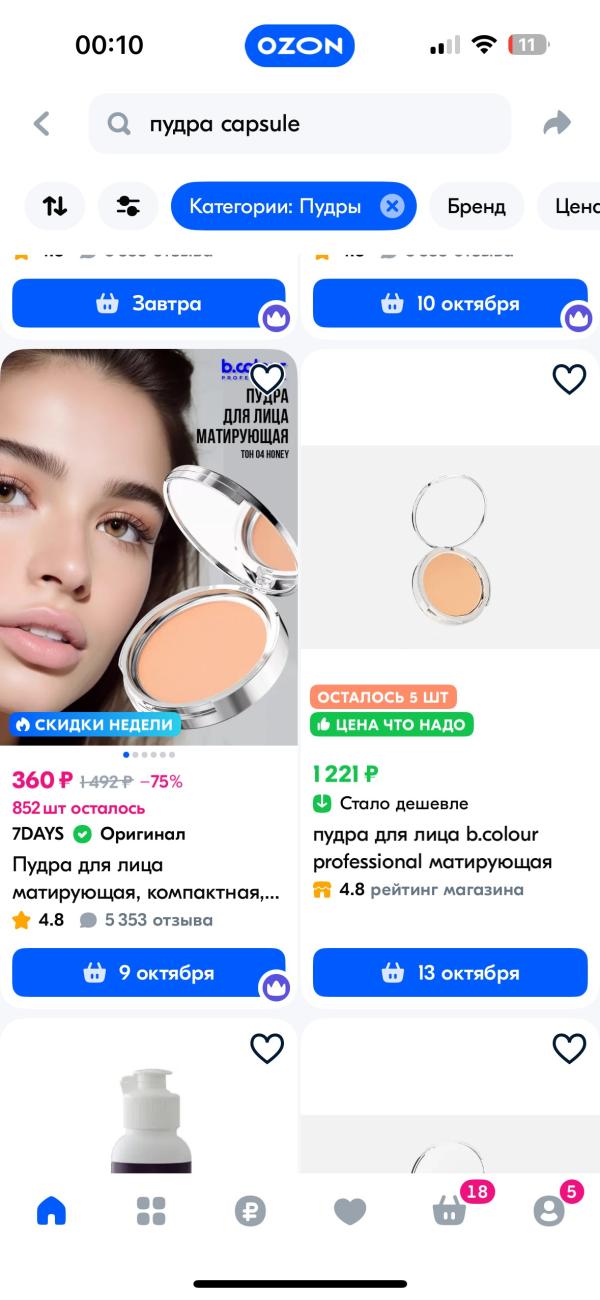Tap the share arrow icon
Viewport: 600px width, 1300px height.
pyautogui.click(x=557, y=123)
